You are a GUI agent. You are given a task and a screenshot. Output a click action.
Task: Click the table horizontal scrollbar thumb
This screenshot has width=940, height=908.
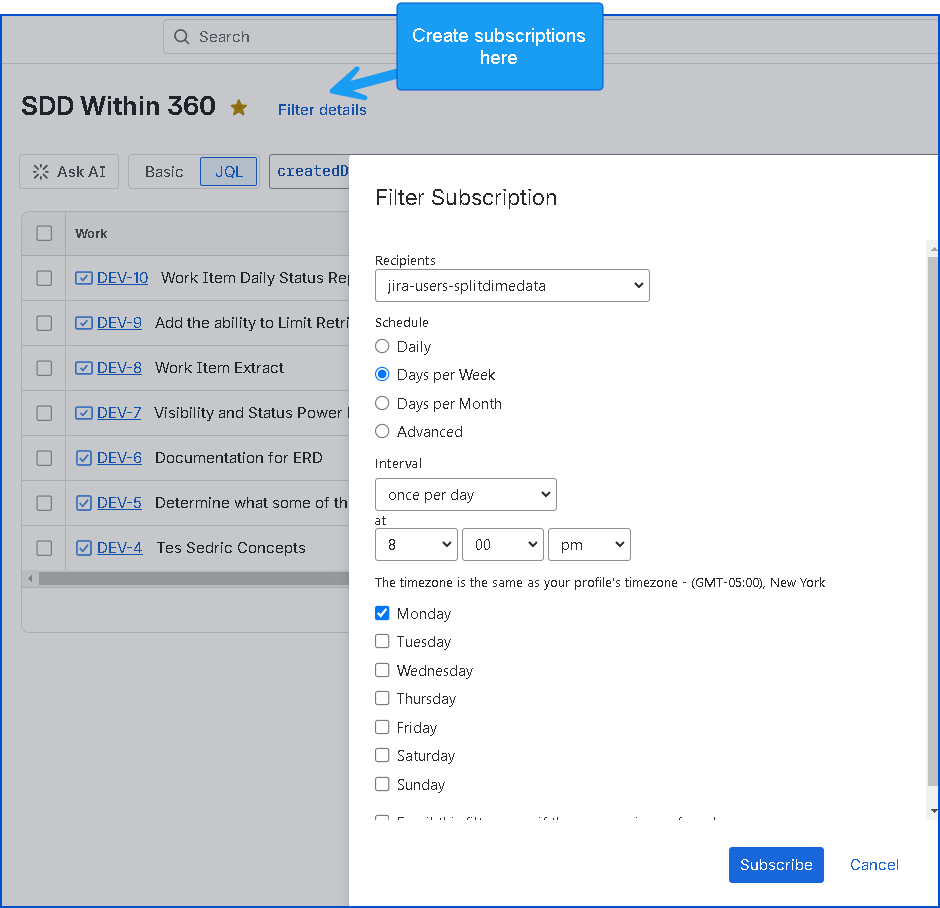[194, 578]
